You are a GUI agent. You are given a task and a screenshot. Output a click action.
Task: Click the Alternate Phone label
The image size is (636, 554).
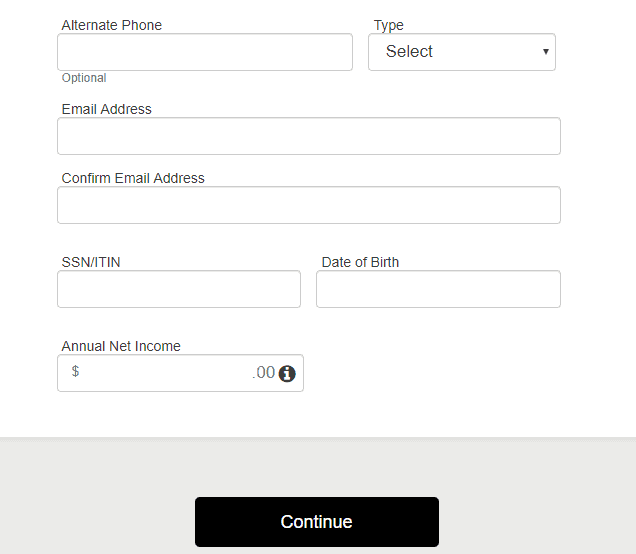pyautogui.click(x=112, y=25)
